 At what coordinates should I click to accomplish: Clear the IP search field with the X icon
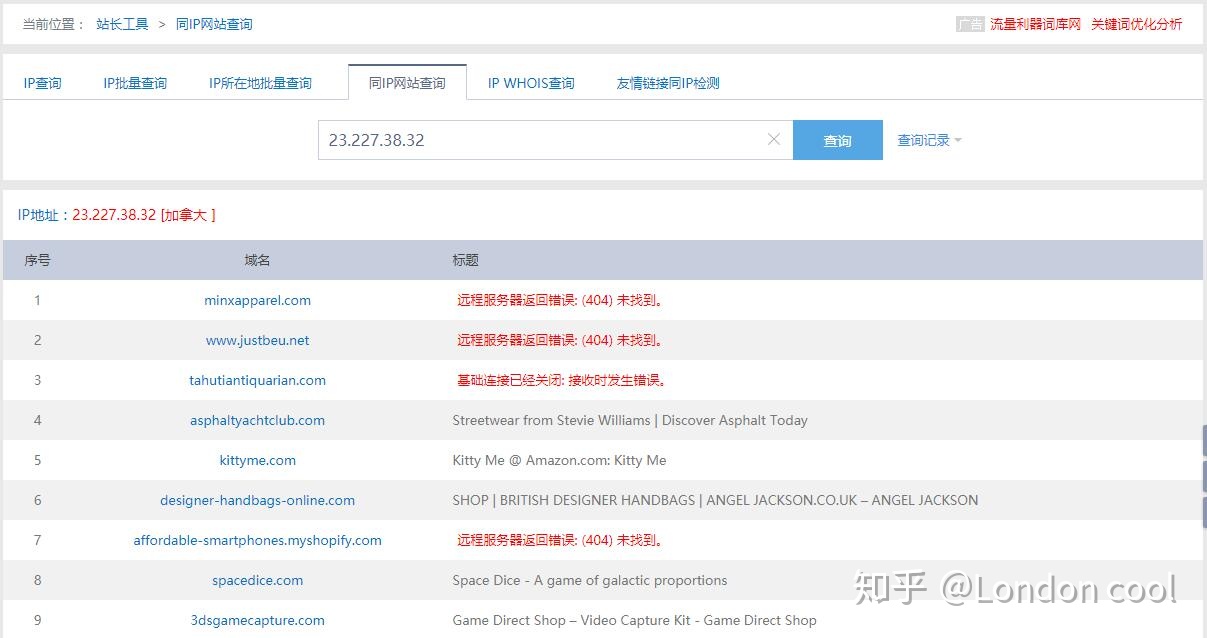tap(773, 140)
